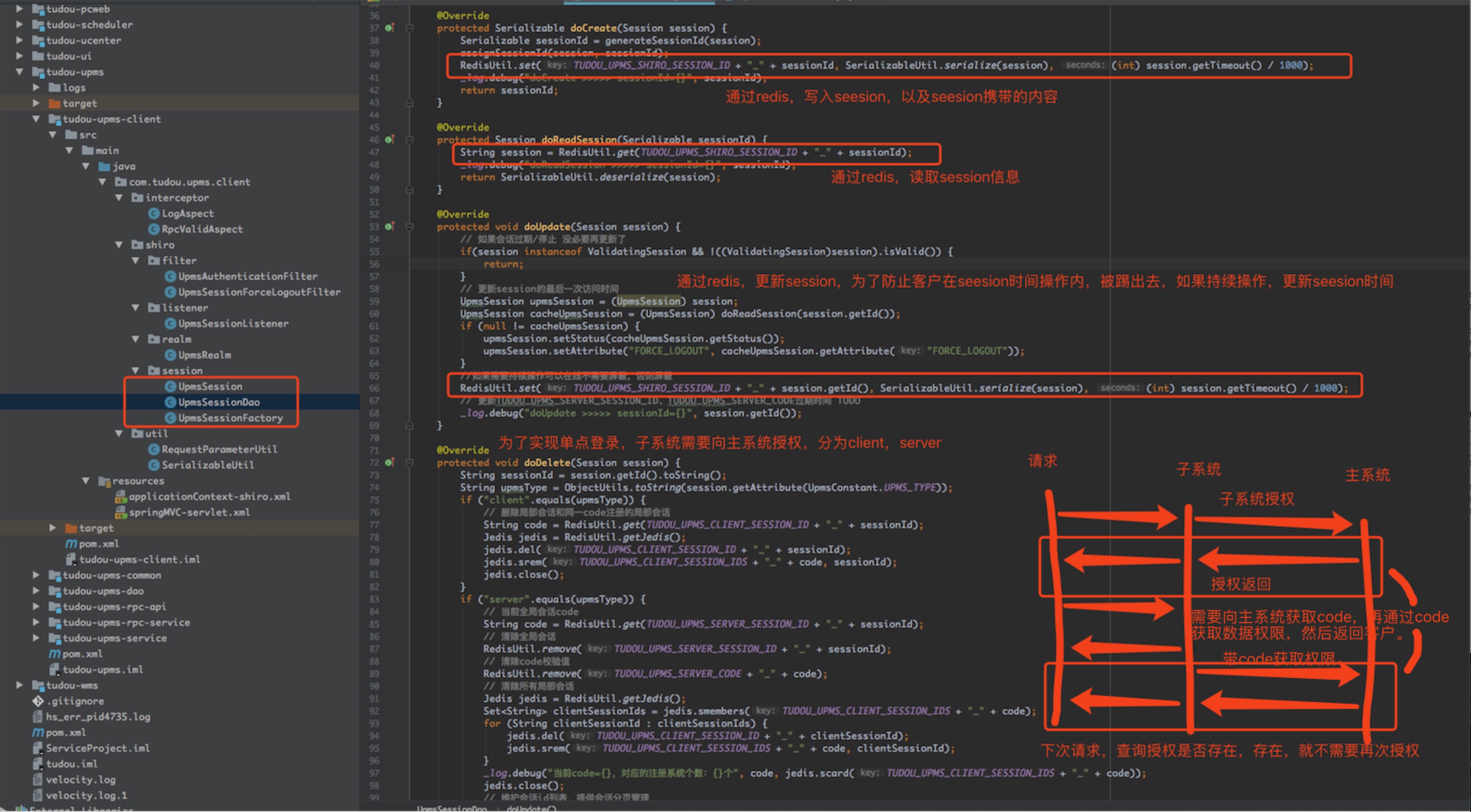Click the .gitignore git icon
The height and width of the screenshot is (812, 1471).
[38, 701]
